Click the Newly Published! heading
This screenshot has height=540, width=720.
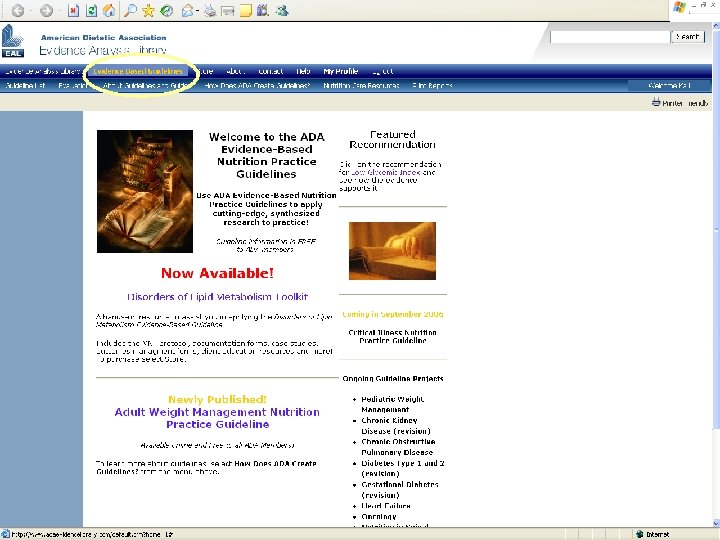point(217,399)
